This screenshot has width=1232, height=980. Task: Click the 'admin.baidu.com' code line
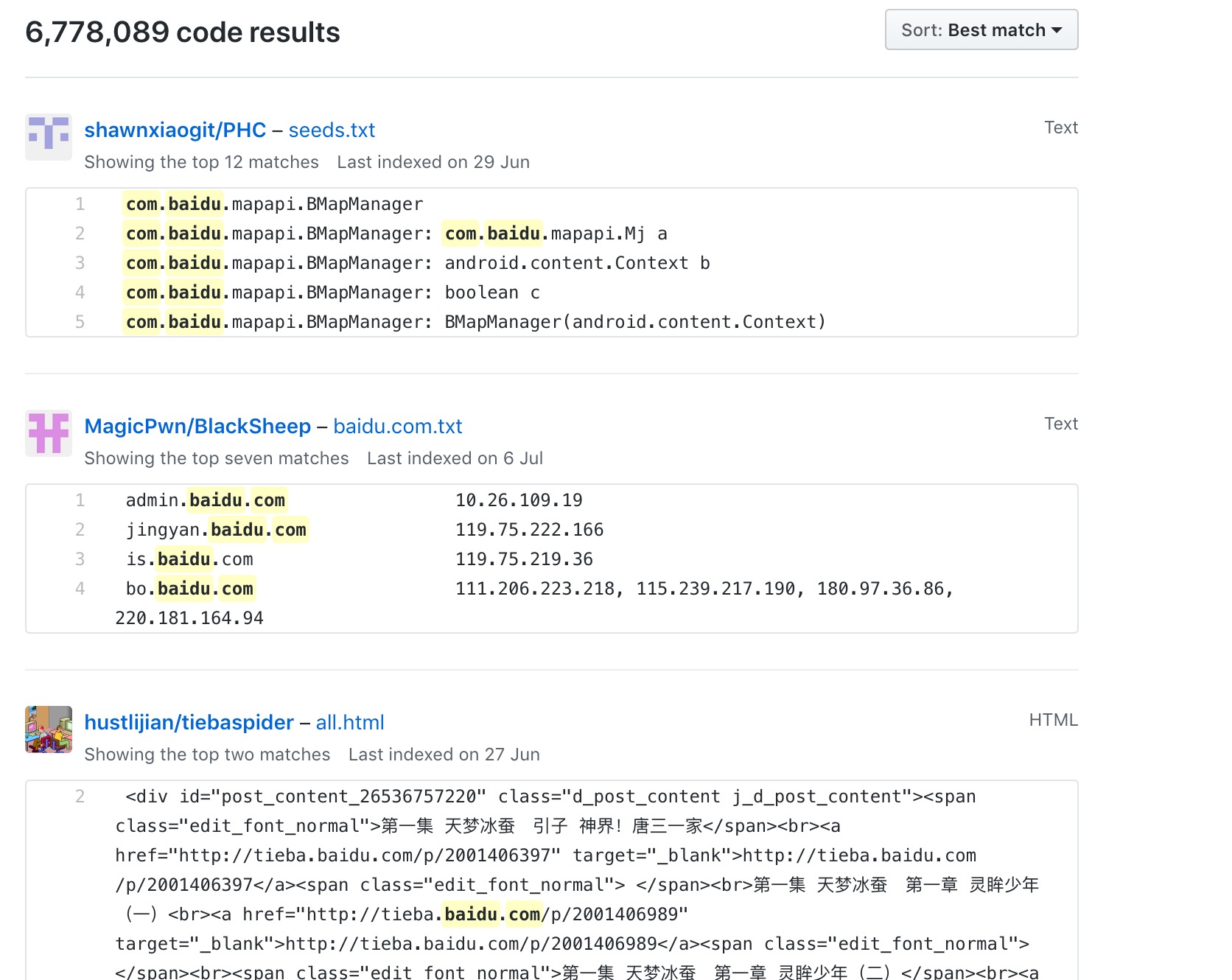(206, 500)
